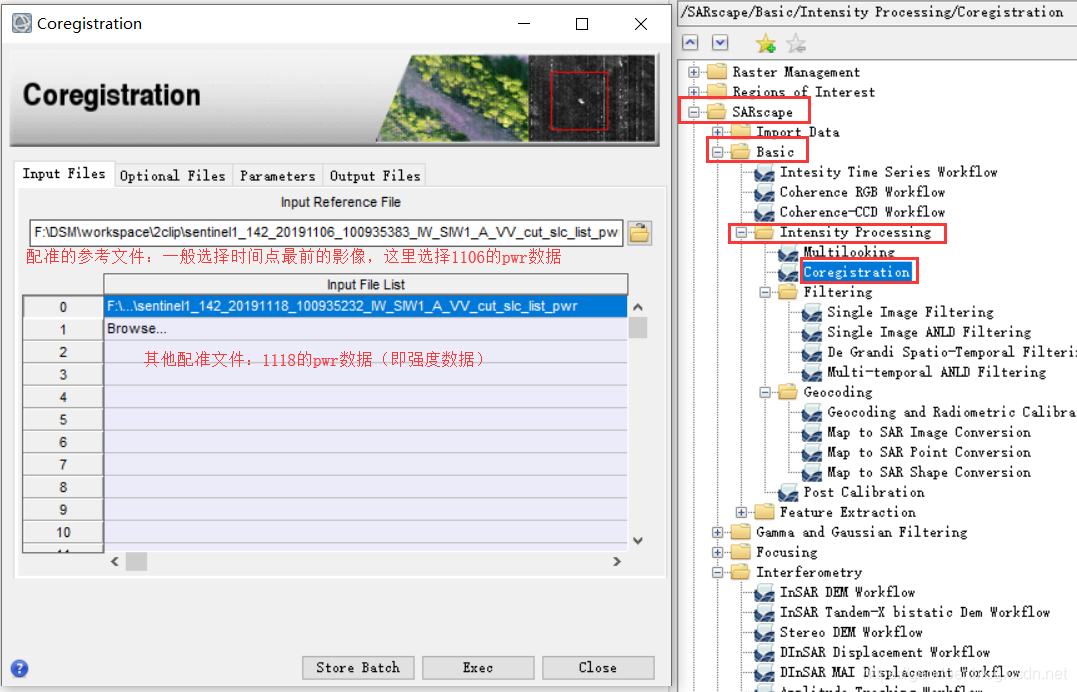Viewport: 1077px width, 692px height.
Task: Open the Input Reference File browse folder icon
Action: [639, 233]
